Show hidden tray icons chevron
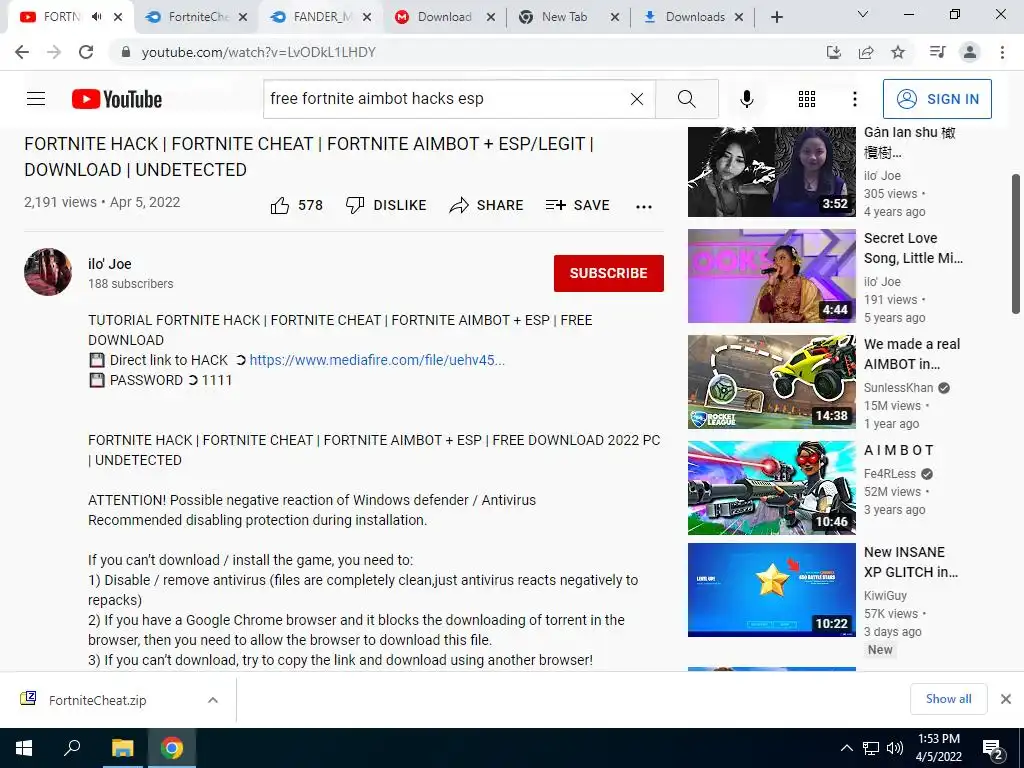The width and height of the screenshot is (1024, 768). pos(846,748)
